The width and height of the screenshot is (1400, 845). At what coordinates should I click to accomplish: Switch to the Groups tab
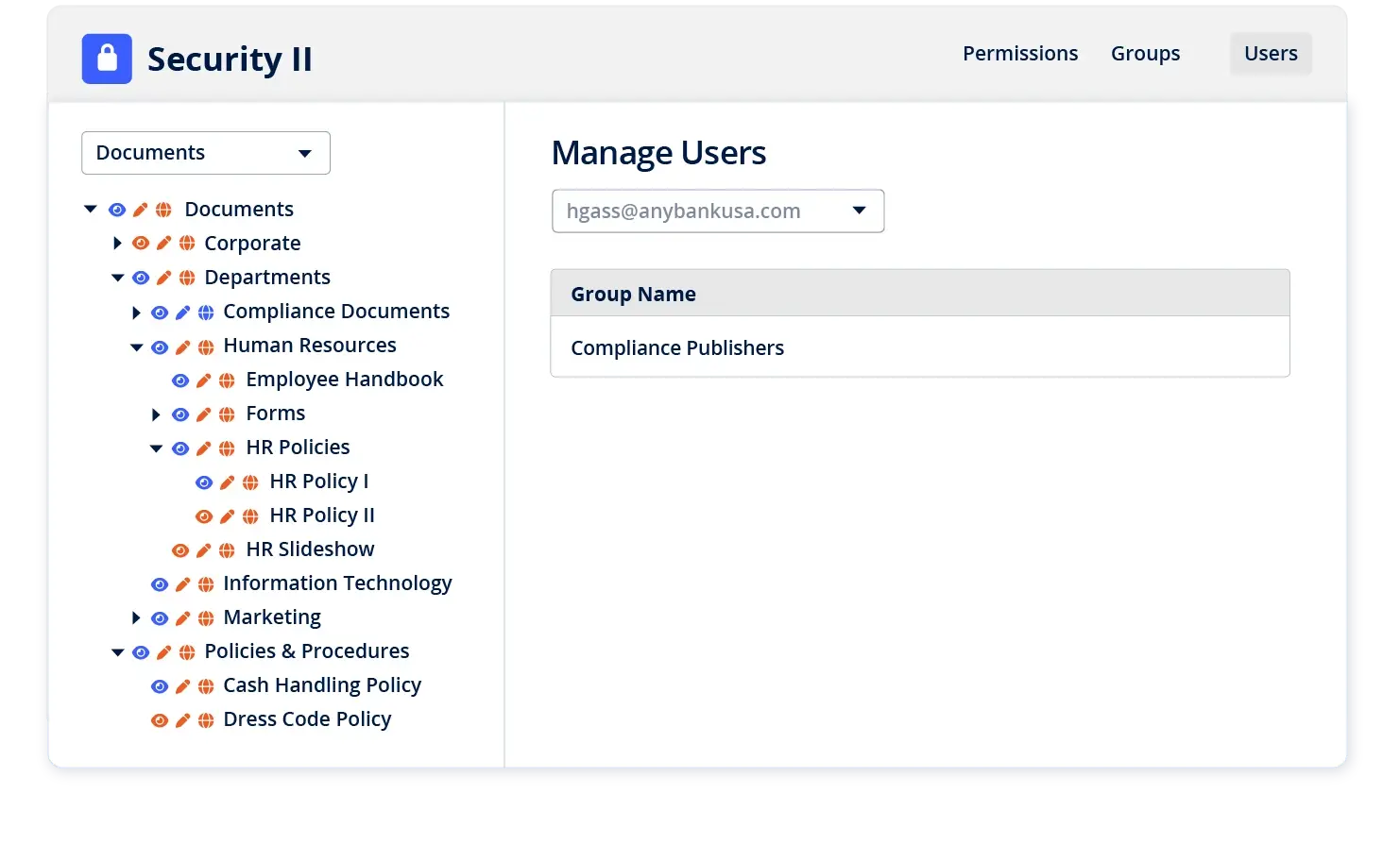tap(1145, 53)
